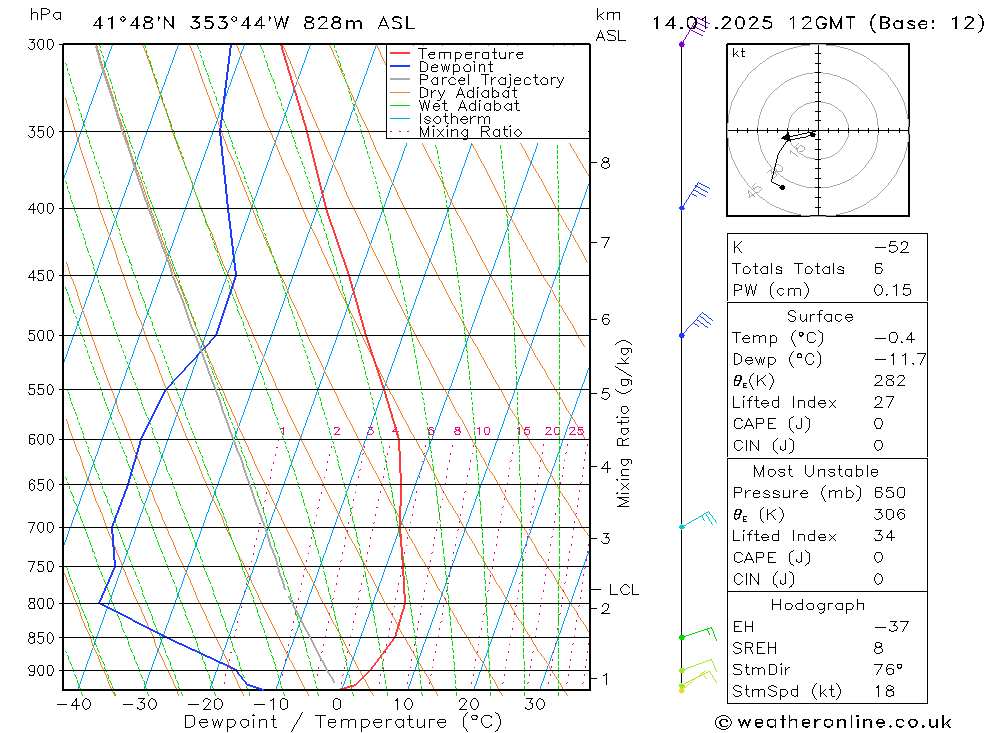Click the '8' km altitude tick label
The width and height of the screenshot is (1000, 733).
coord(605,163)
